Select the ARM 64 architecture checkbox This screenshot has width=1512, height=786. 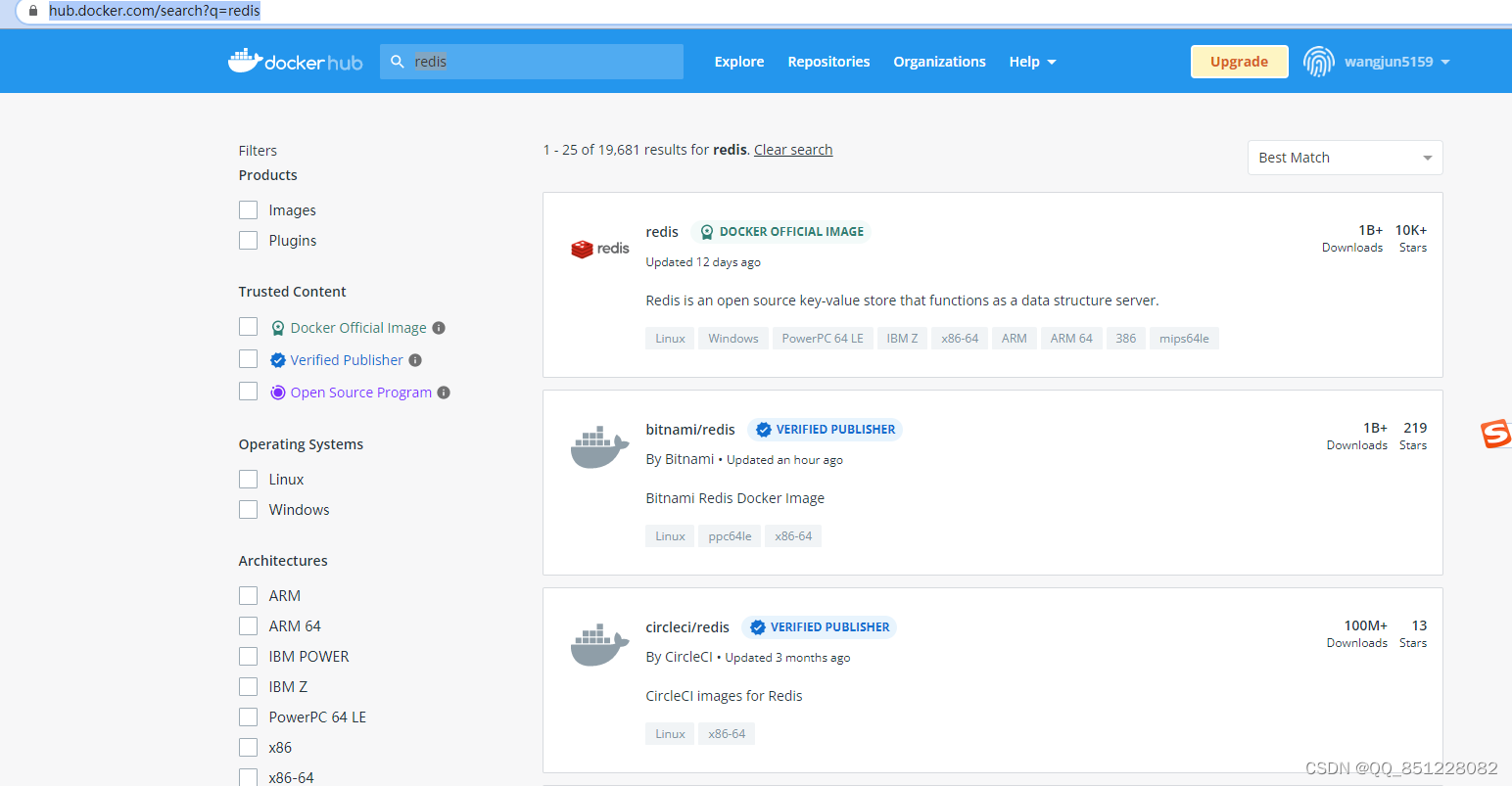[249, 626]
